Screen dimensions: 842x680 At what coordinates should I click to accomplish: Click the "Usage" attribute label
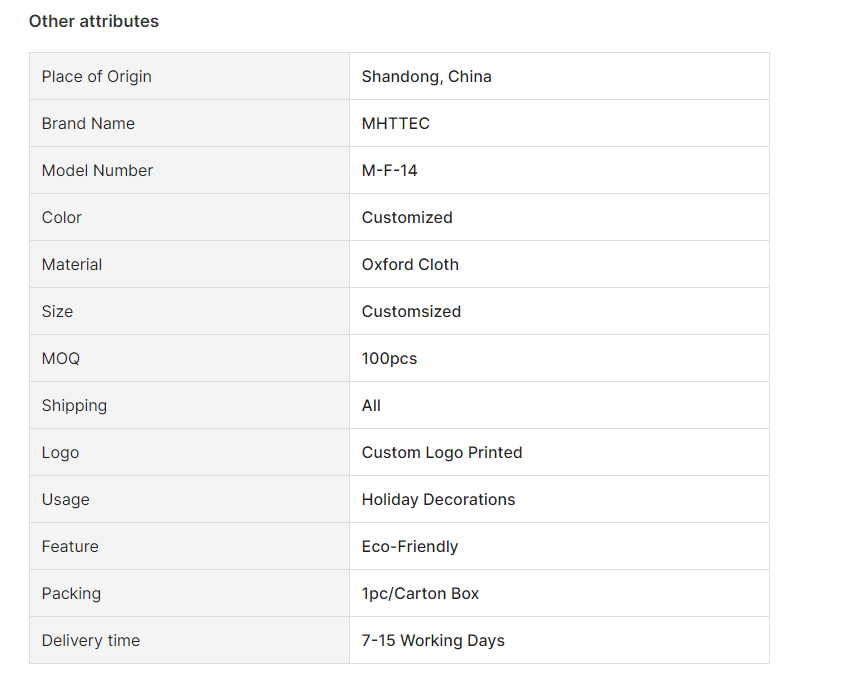[x=65, y=500]
